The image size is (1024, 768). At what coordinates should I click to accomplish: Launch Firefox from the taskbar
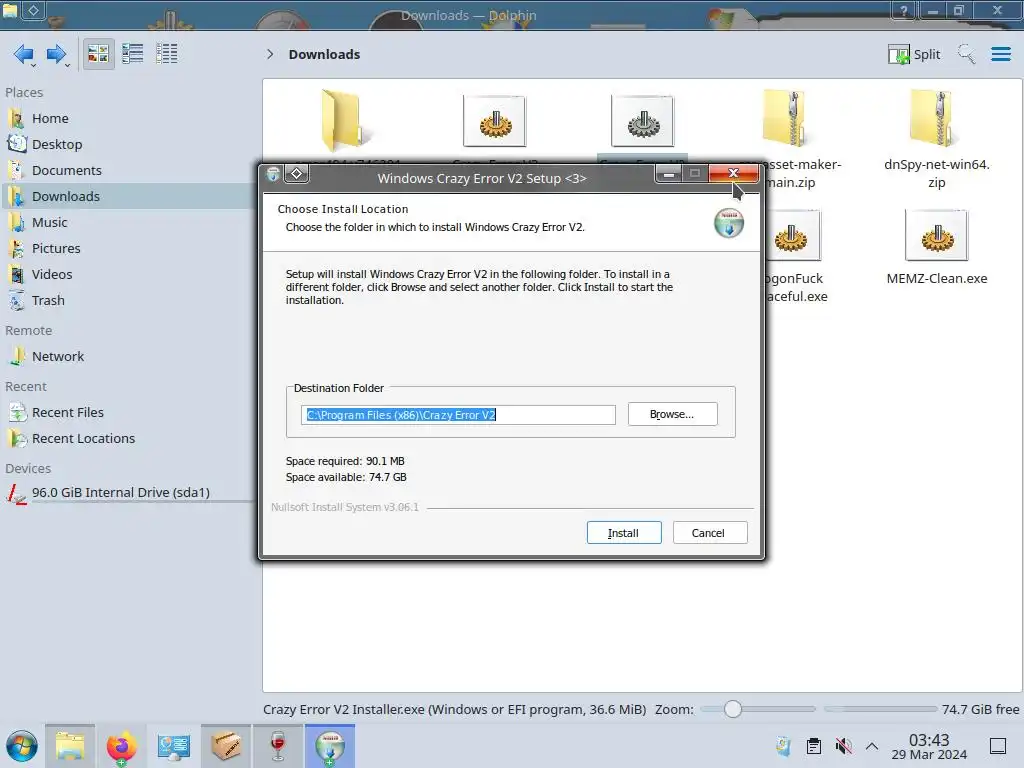click(x=121, y=746)
